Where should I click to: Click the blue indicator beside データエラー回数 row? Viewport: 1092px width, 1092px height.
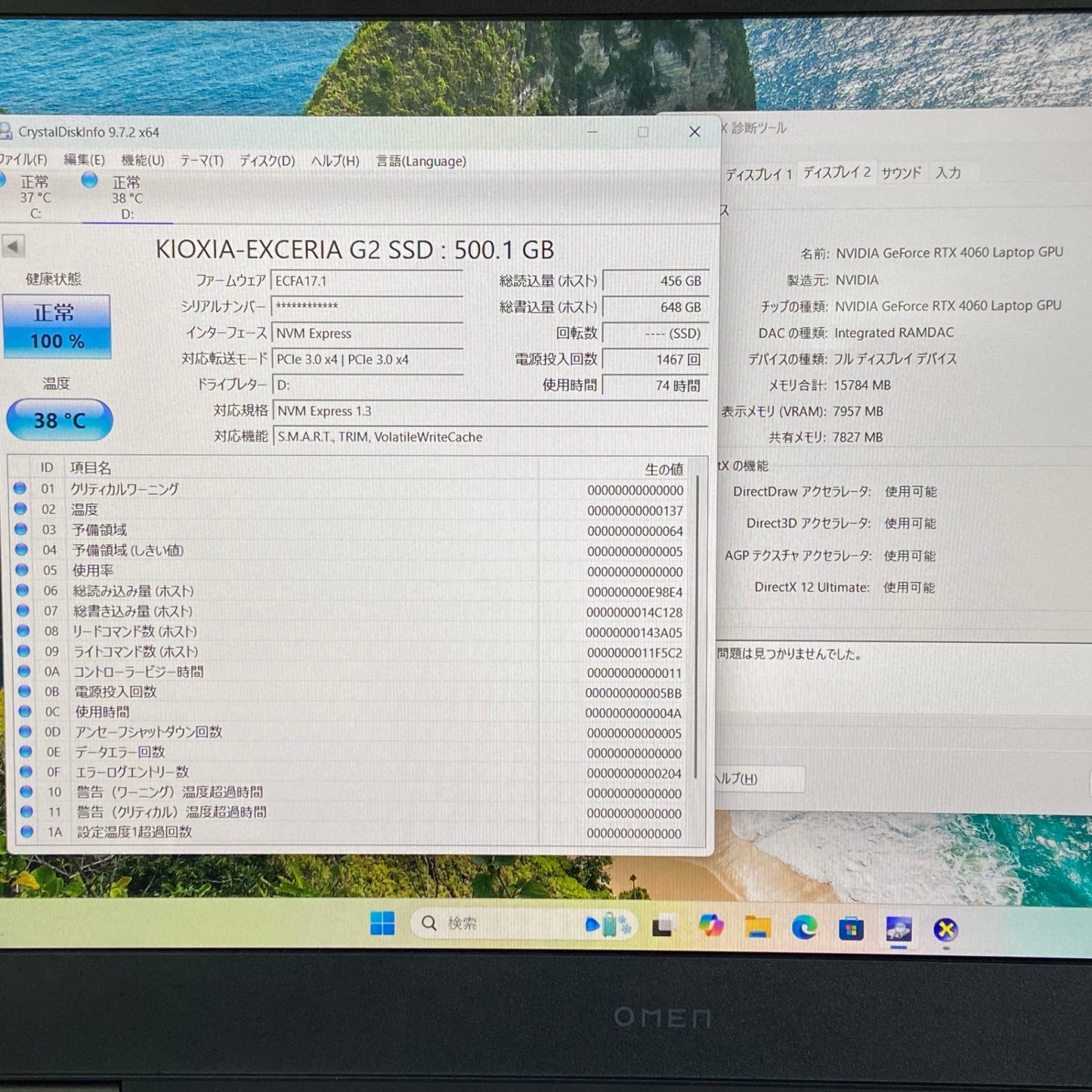point(27,752)
